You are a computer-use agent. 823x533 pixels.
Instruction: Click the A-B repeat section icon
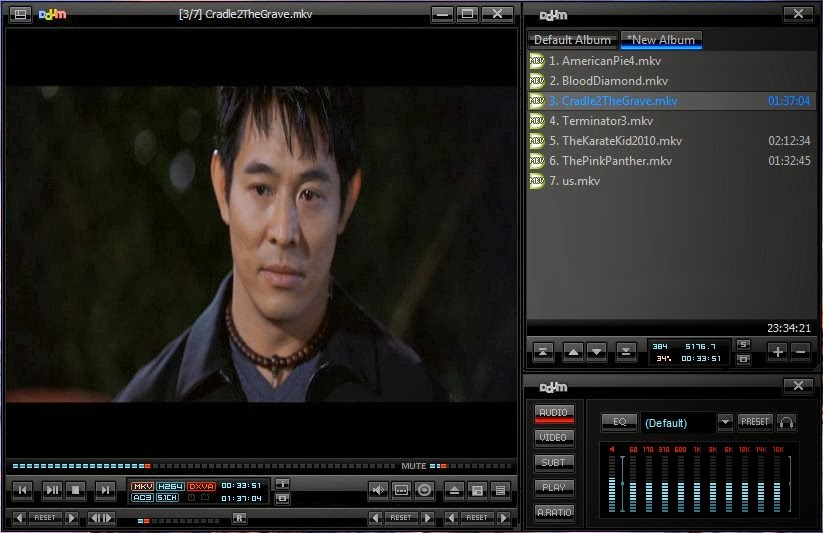[x=101, y=518]
